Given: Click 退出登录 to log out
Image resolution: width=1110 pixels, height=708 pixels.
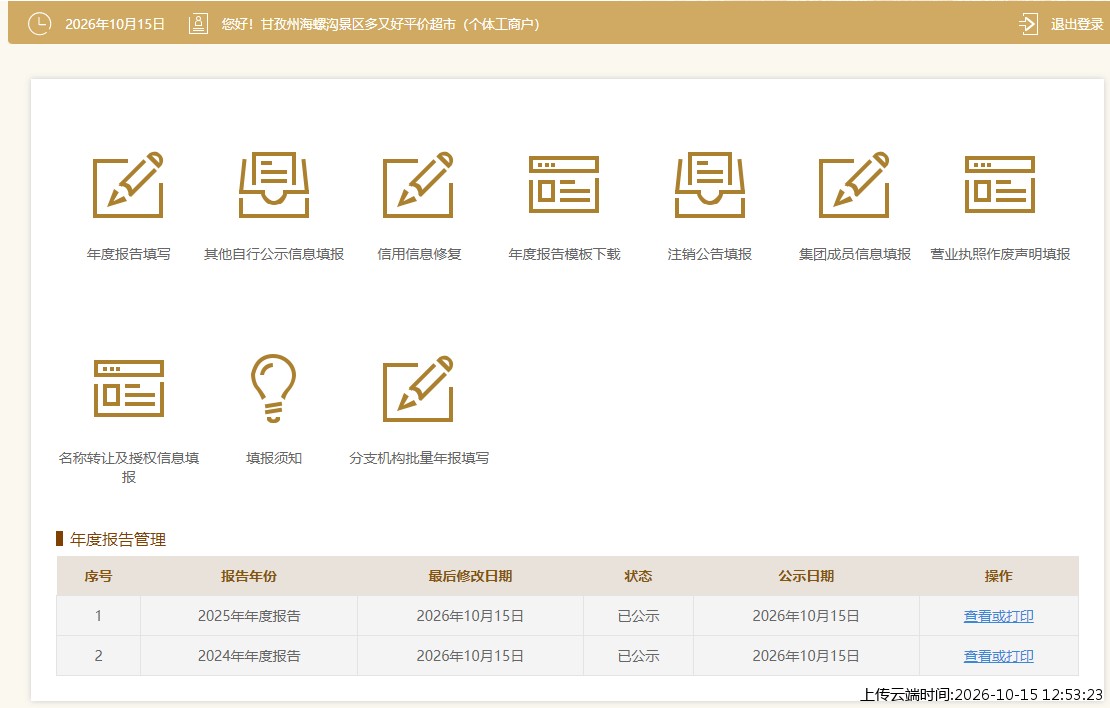Looking at the screenshot, I should 1077,24.
